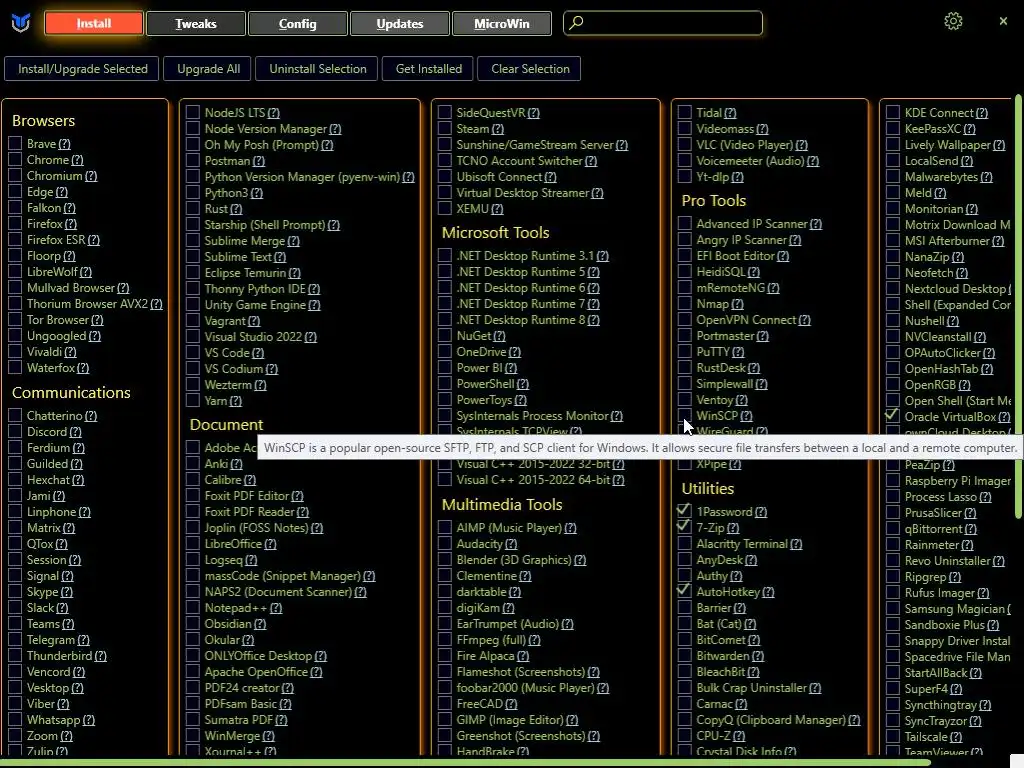1024x768 pixels.
Task: Check the Firefox checkbox
Action: click(15, 224)
